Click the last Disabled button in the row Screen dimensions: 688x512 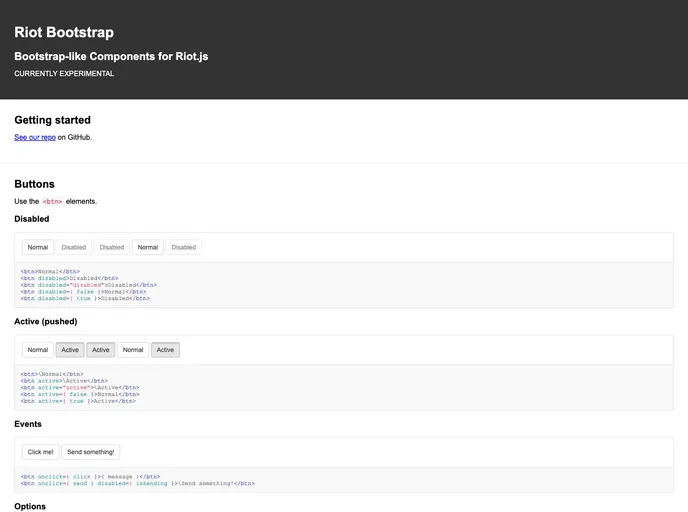tap(184, 247)
